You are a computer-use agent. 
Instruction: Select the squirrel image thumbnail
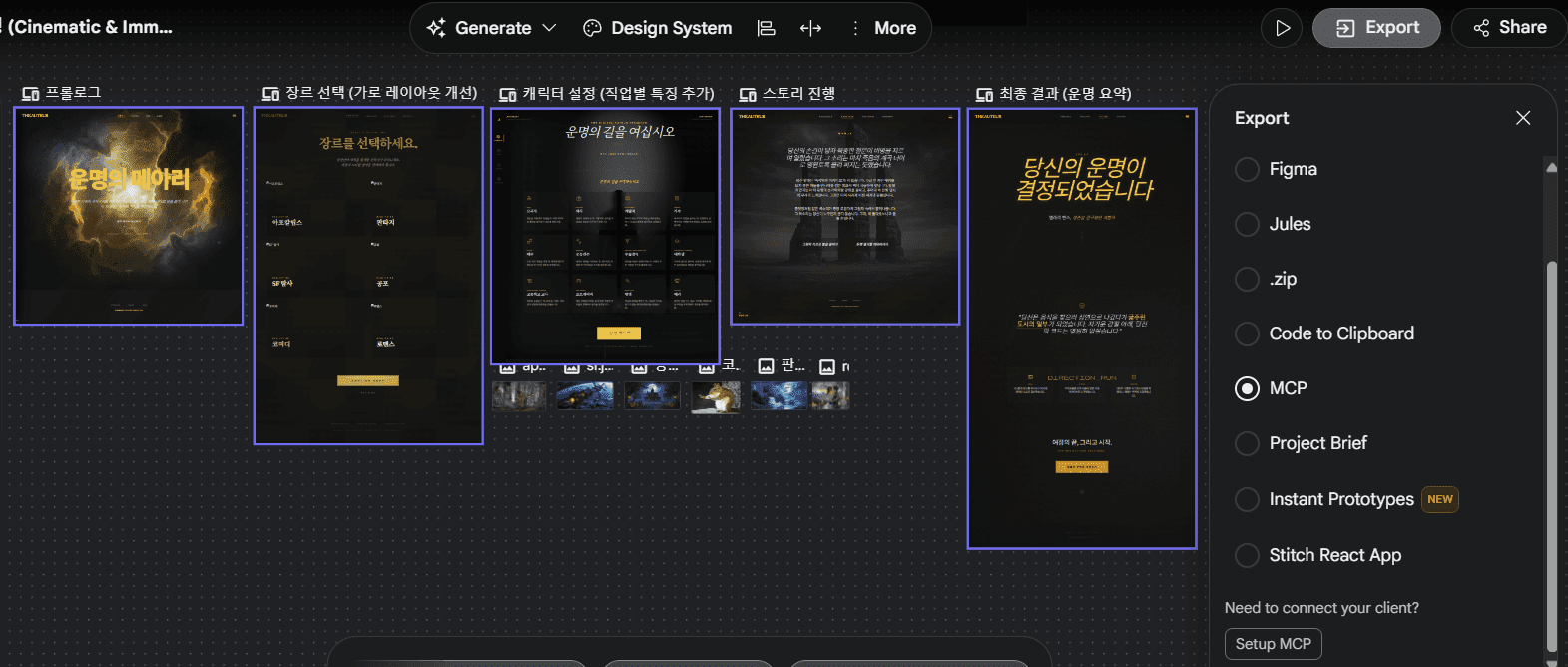click(x=716, y=396)
